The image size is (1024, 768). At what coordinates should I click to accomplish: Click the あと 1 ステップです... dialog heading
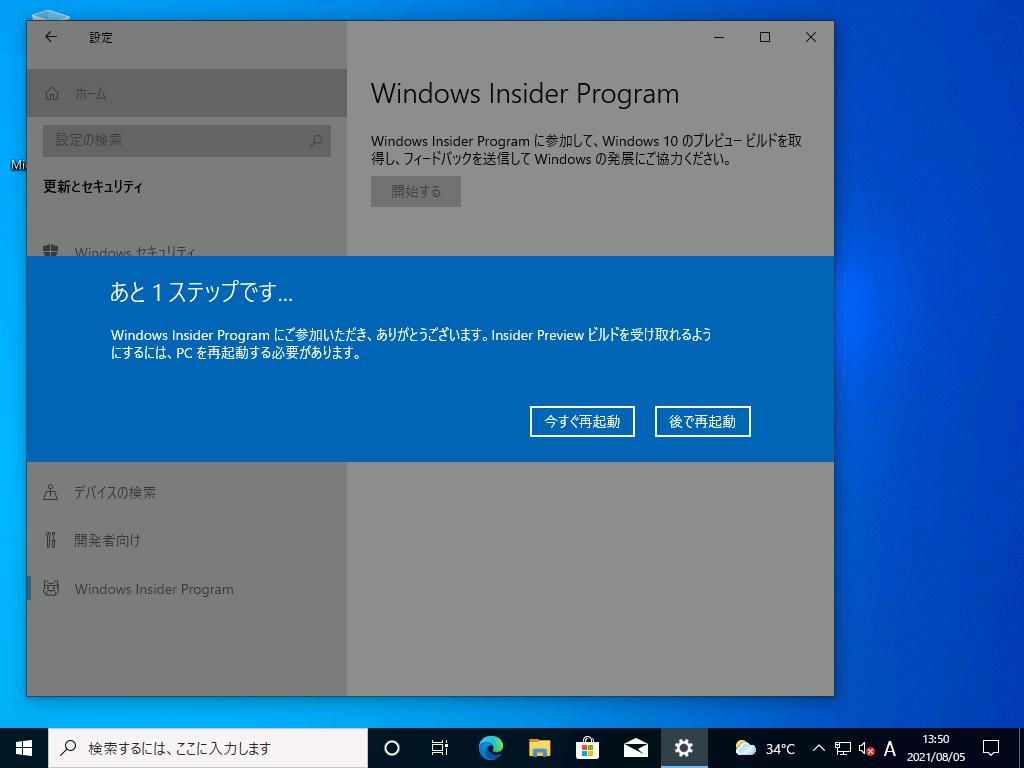click(x=202, y=292)
